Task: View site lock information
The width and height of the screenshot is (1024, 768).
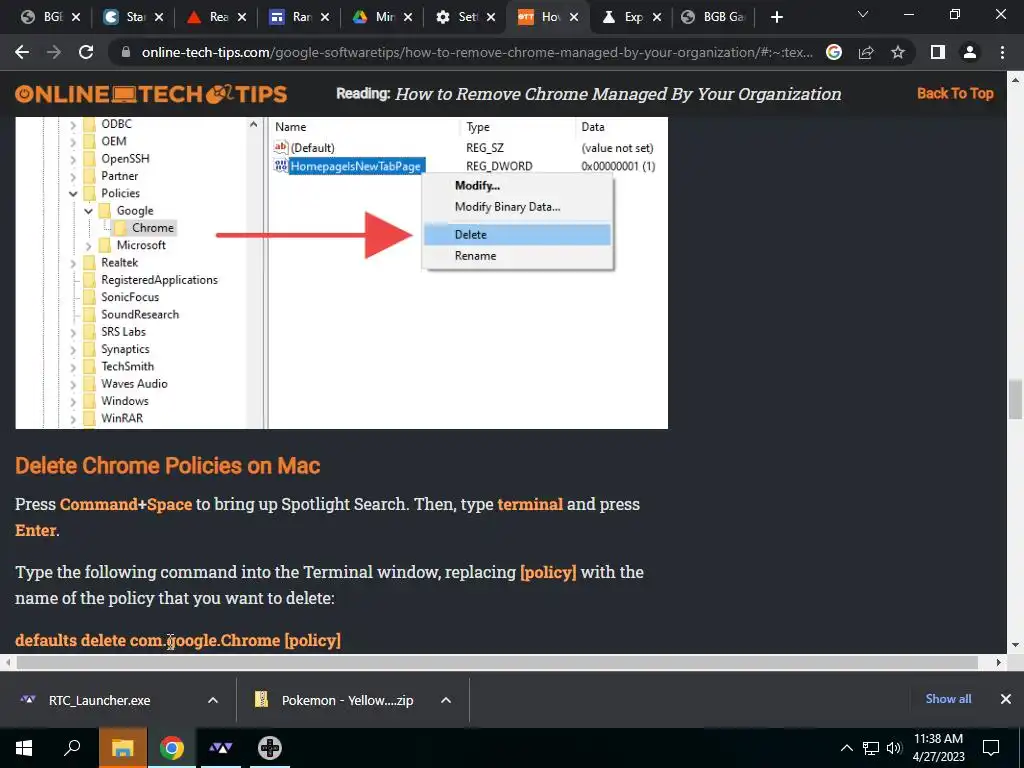Action: click(126, 52)
